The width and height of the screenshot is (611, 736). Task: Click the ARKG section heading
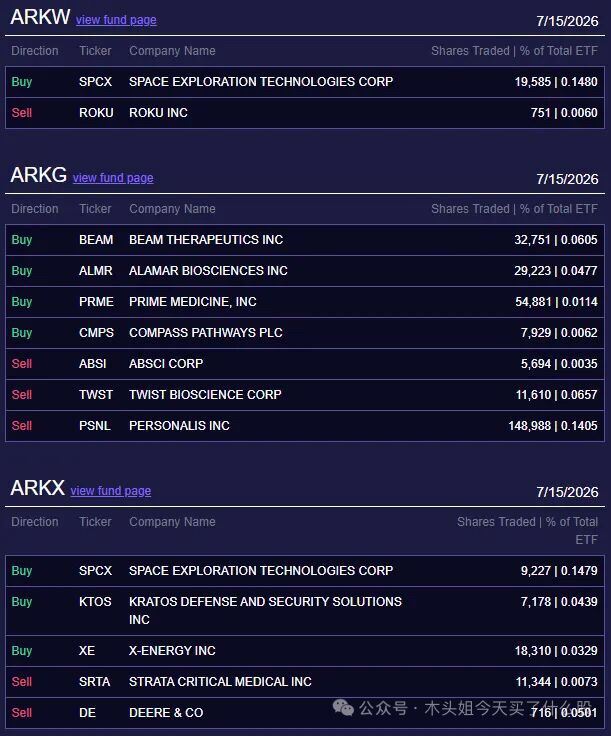[x=38, y=176]
